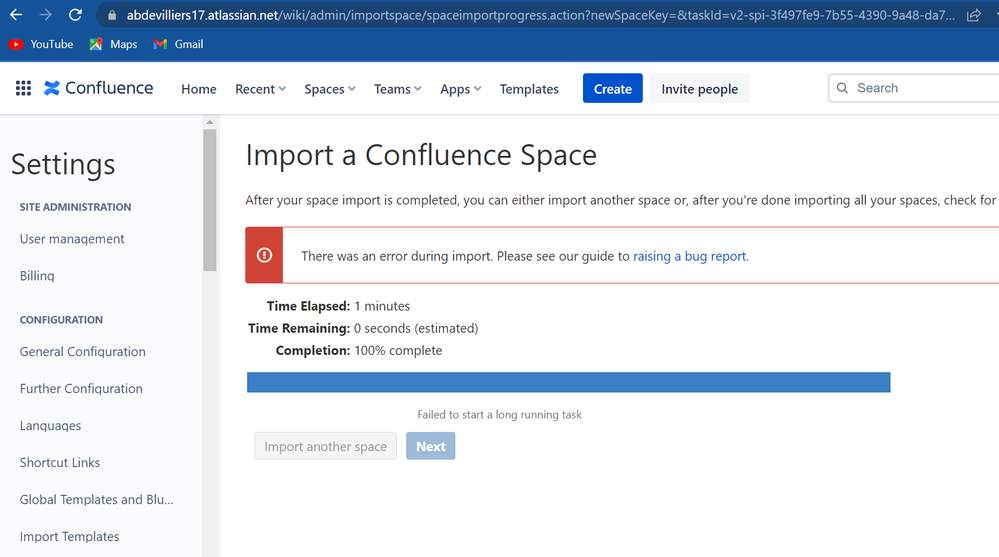Click the search magnifier icon
The height and width of the screenshot is (557, 999).
click(x=842, y=88)
